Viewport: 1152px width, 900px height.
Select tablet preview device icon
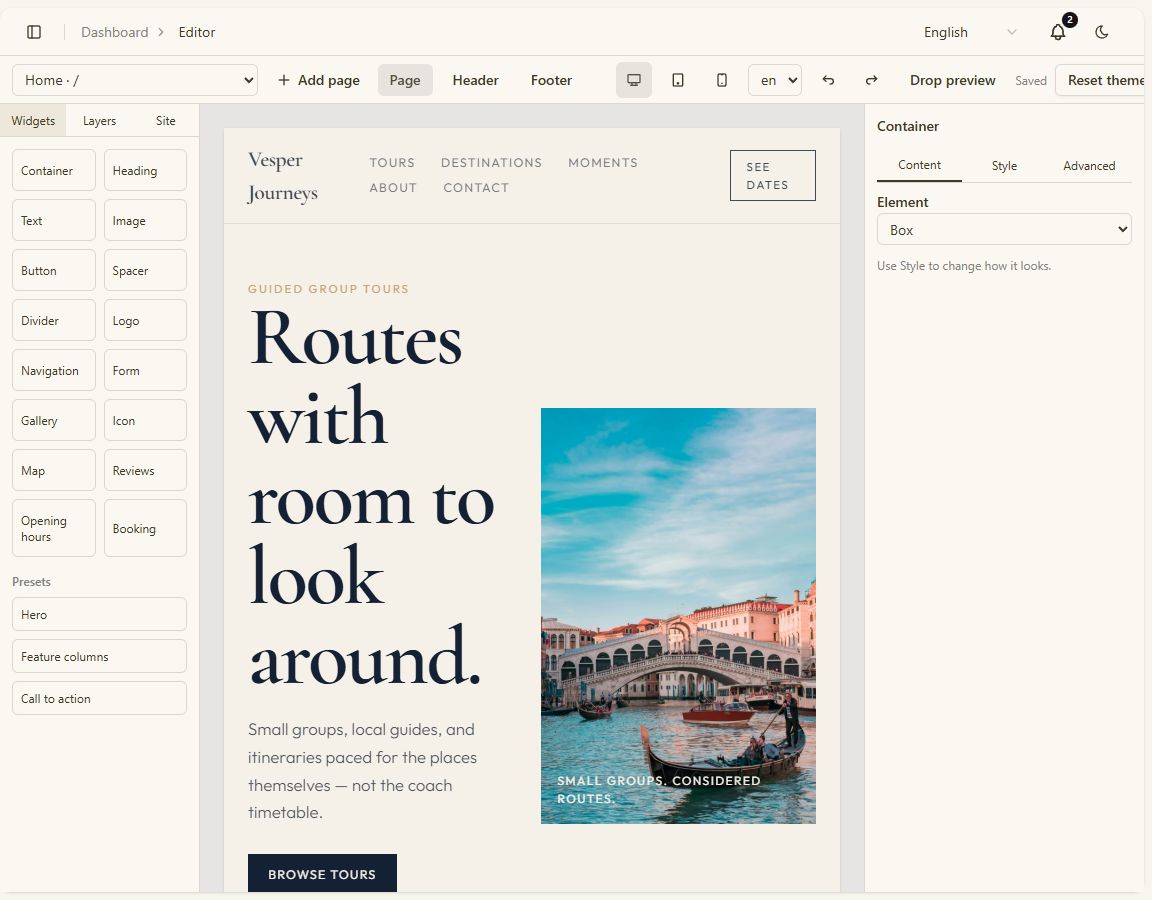(677, 80)
